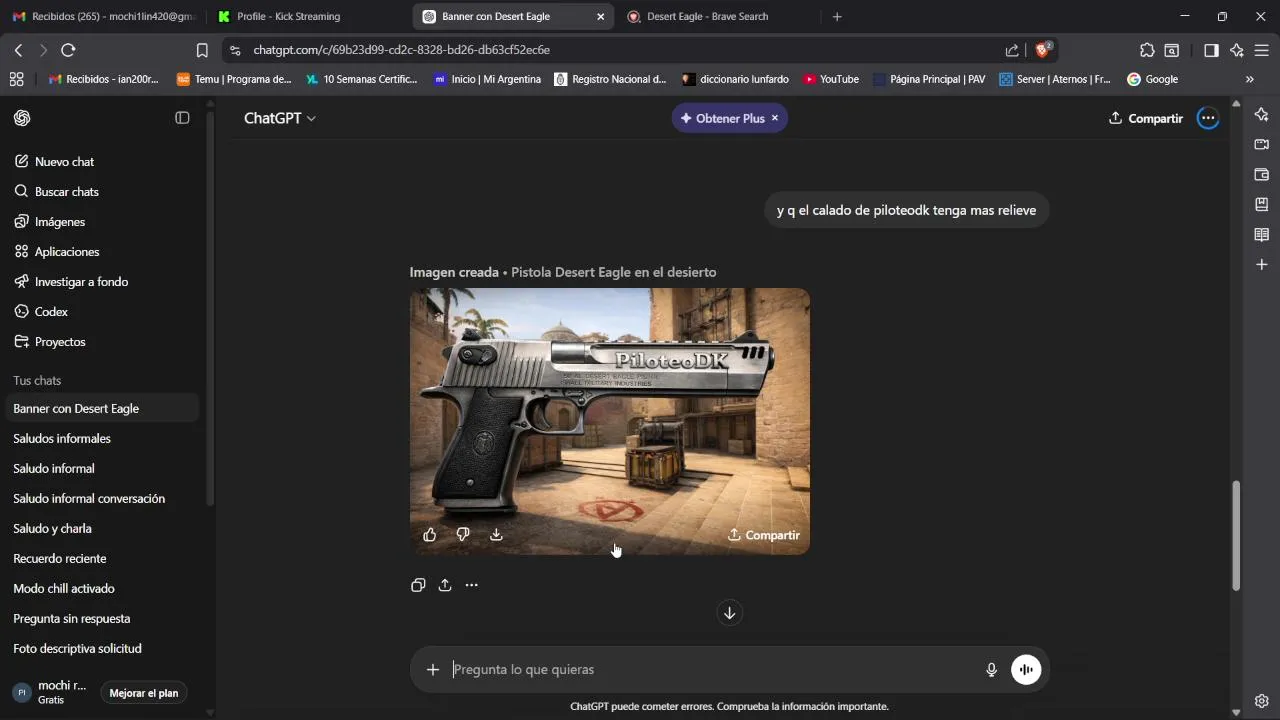
Task: Click the ChatGPT logo icon in sidebar
Action: (22, 118)
